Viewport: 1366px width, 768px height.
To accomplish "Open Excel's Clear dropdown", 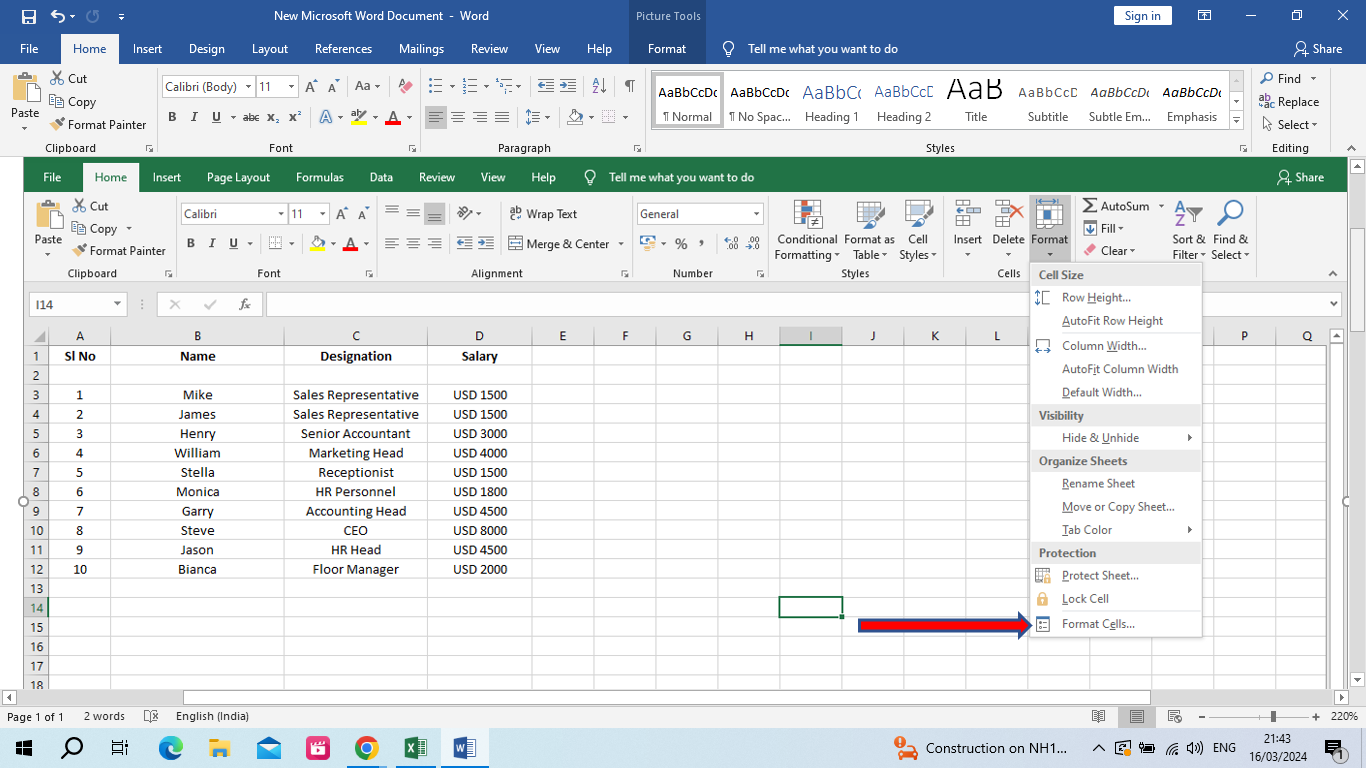I will tap(1110, 251).
